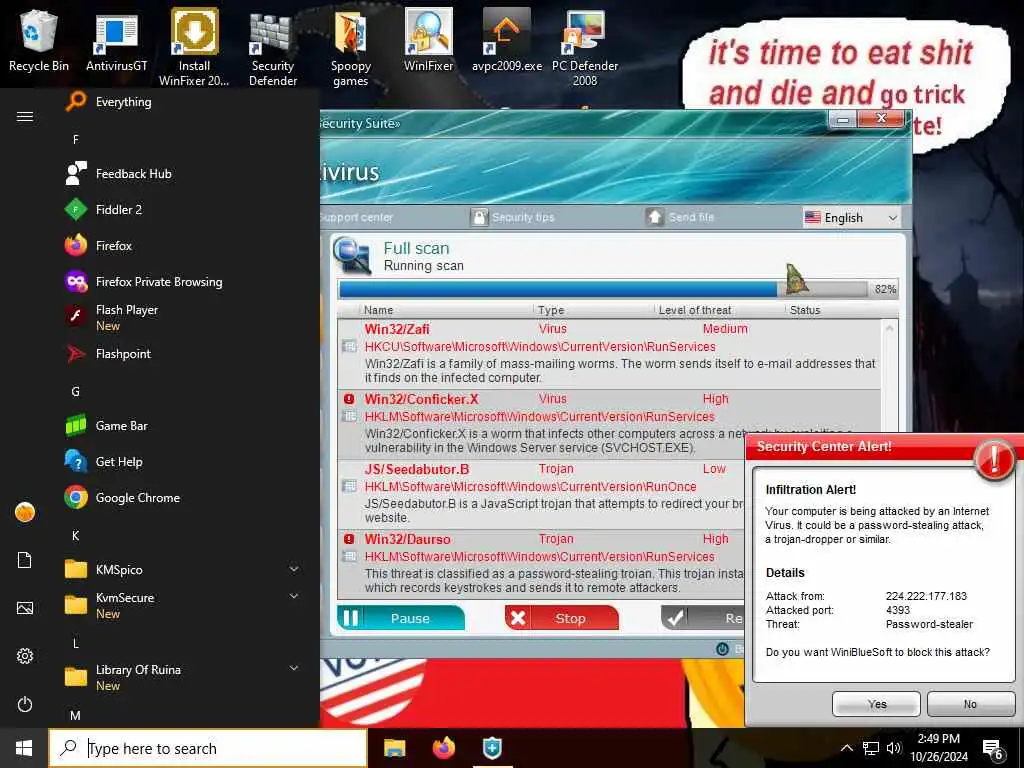Image resolution: width=1024 pixels, height=768 pixels.
Task: Click the threat list scrollbar
Action: [x=889, y=376]
